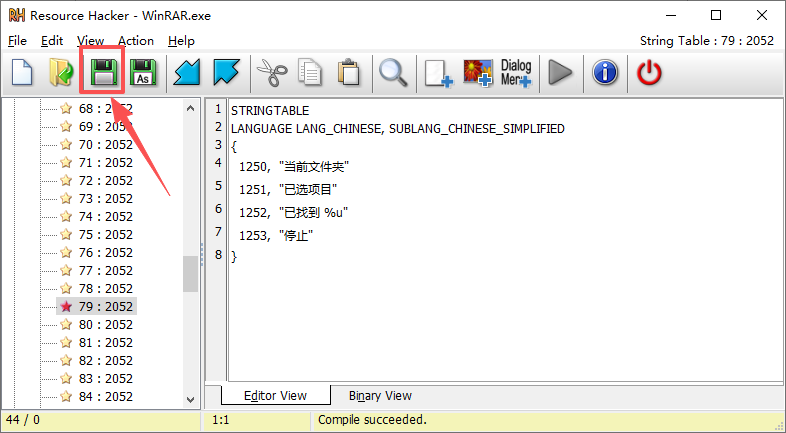Click the red power Exit icon
786x433 pixels.
(x=650, y=73)
